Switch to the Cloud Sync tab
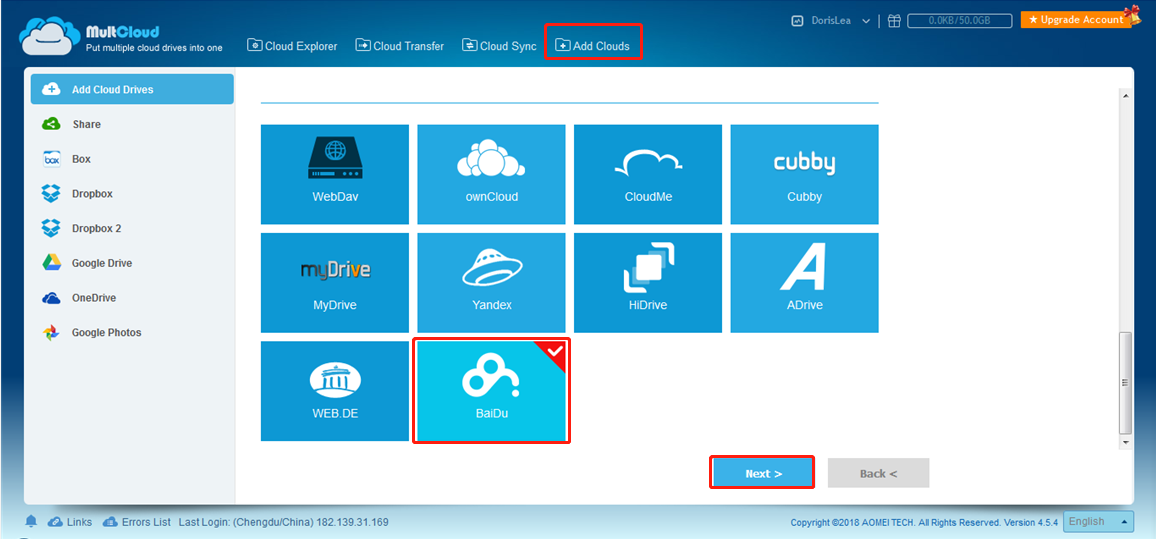Screen dimensions: 1156x539 [499, 46]
